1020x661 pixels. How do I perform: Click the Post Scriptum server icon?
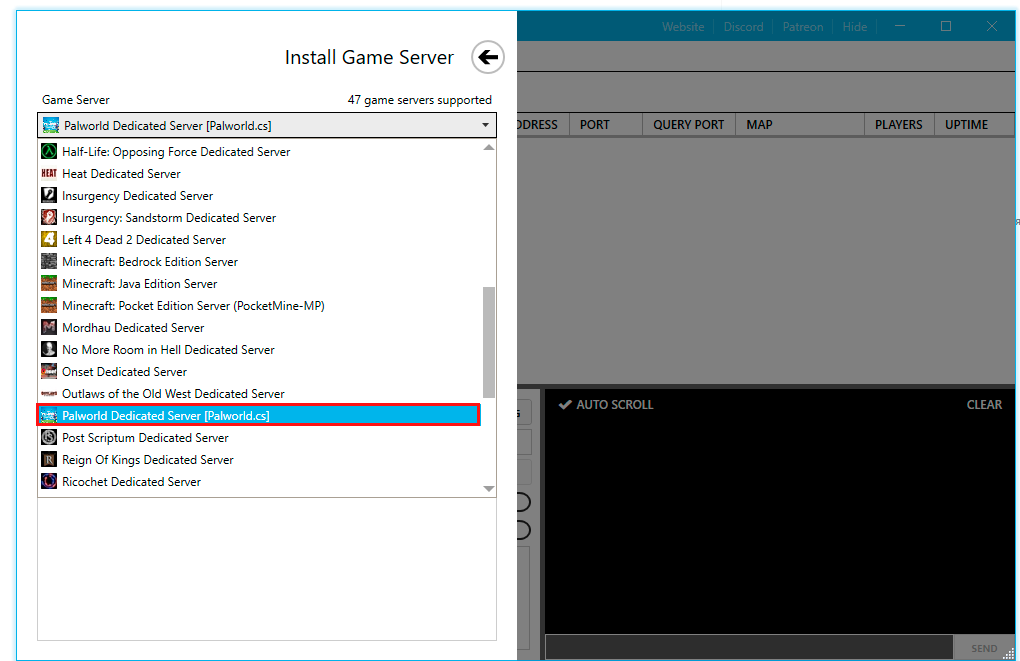[49, 437]
